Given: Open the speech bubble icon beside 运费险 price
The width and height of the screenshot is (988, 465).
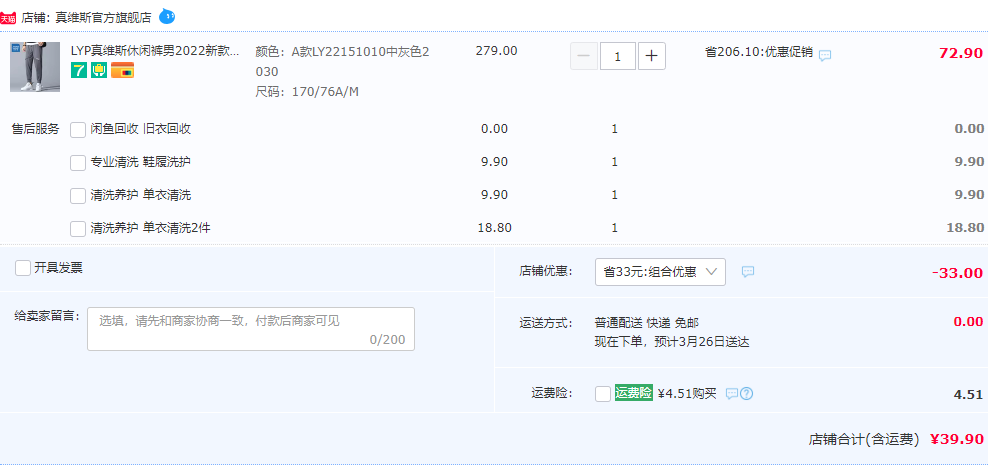Looking at the screenshot, I should 732,394.
